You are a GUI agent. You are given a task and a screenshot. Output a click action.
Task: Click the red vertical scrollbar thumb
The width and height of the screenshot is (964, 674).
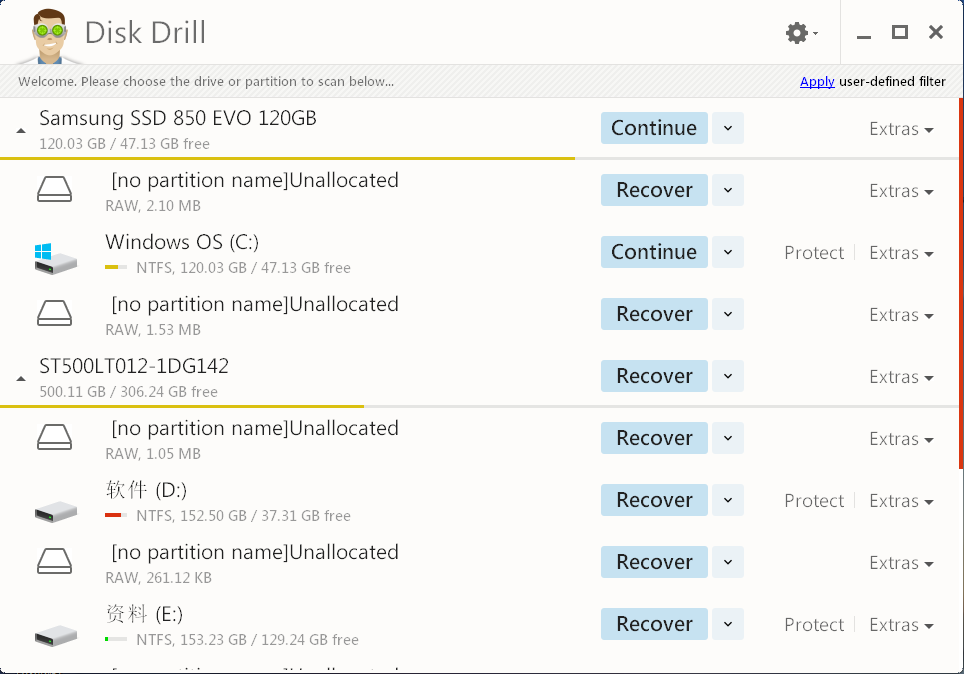coord(961,283)
